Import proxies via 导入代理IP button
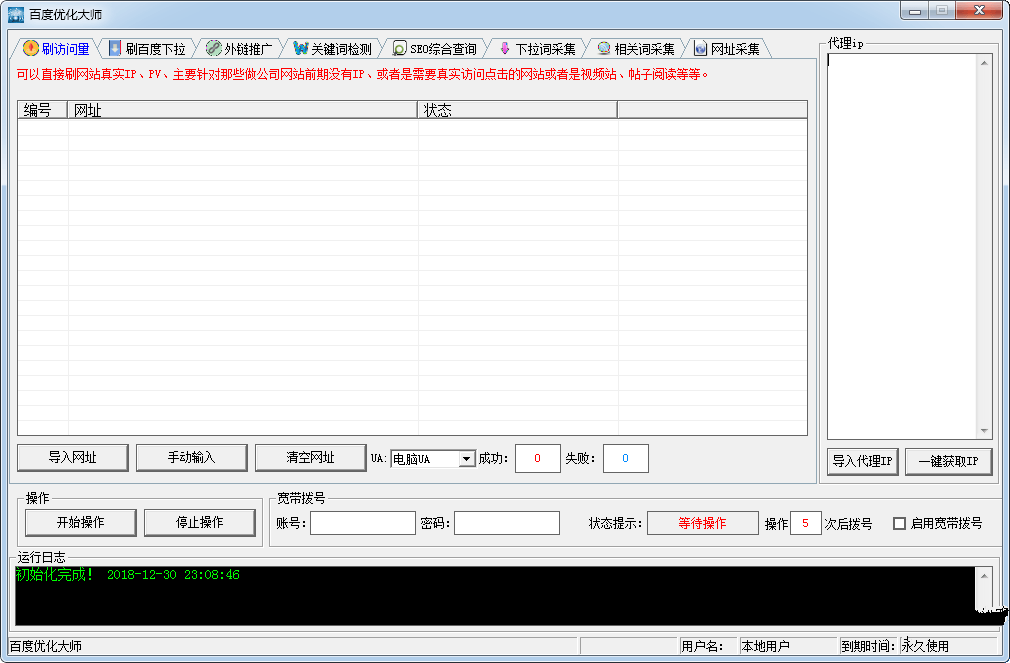 [862, 461]
